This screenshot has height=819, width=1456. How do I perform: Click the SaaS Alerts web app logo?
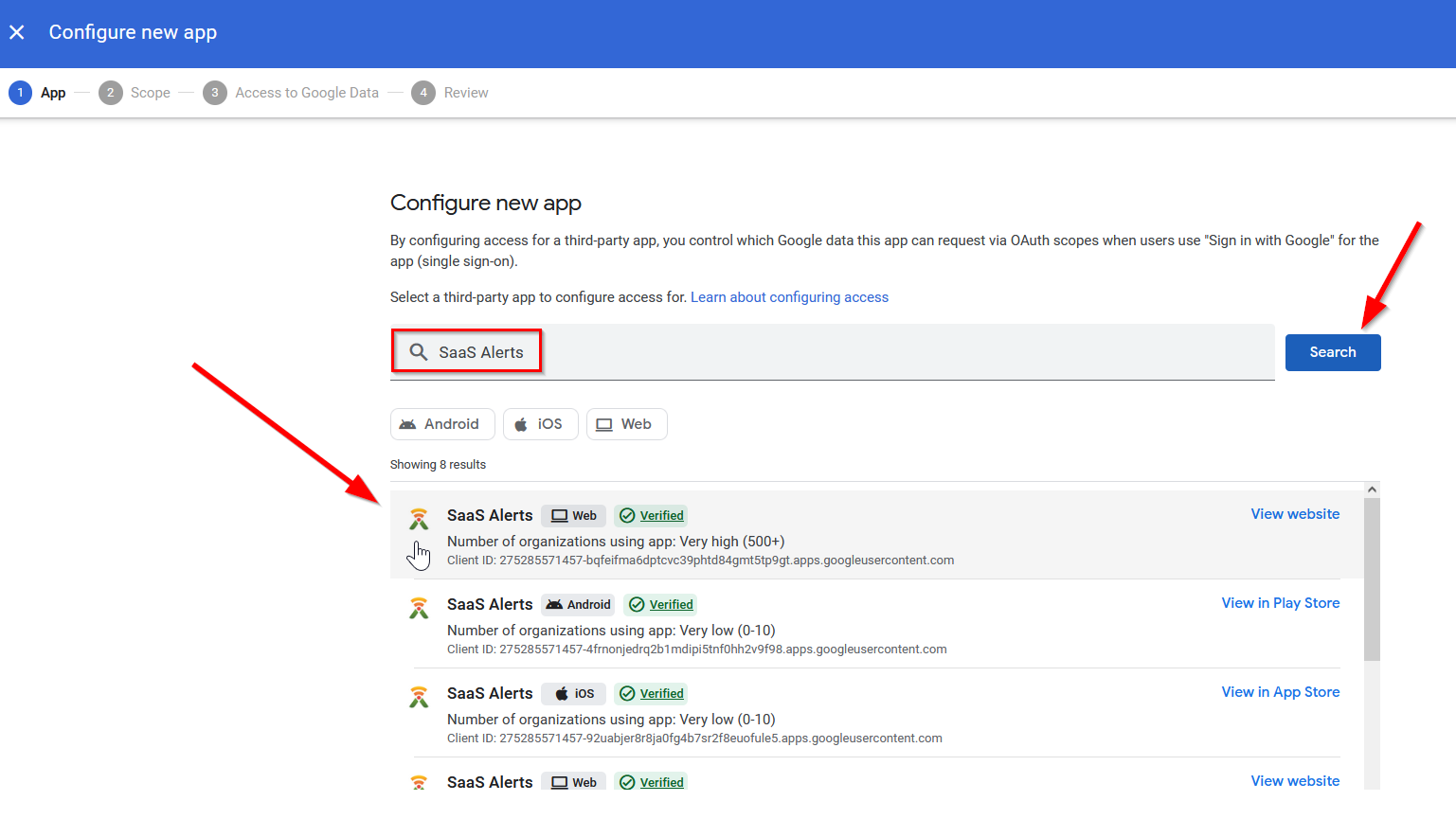pyautogui.click(x=420, y=519)
